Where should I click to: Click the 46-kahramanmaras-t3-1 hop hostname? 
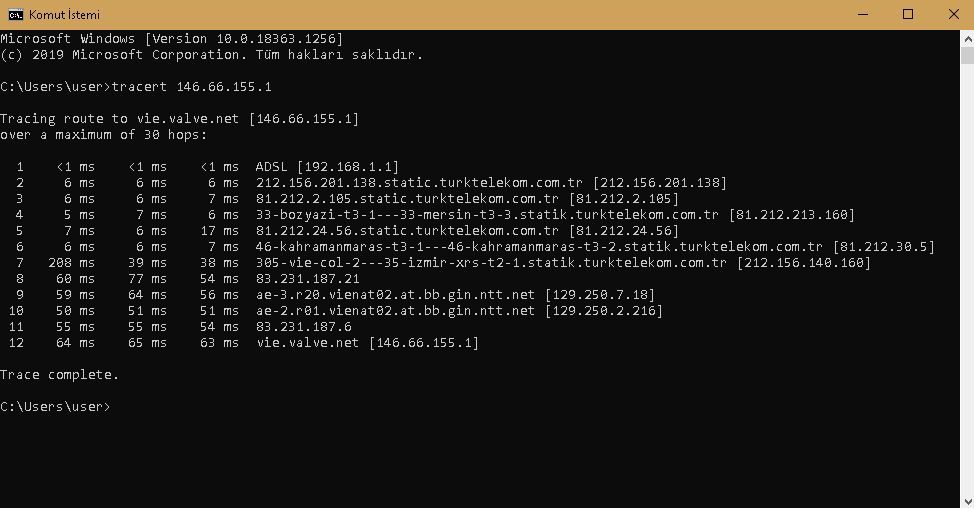click(539, 247)
